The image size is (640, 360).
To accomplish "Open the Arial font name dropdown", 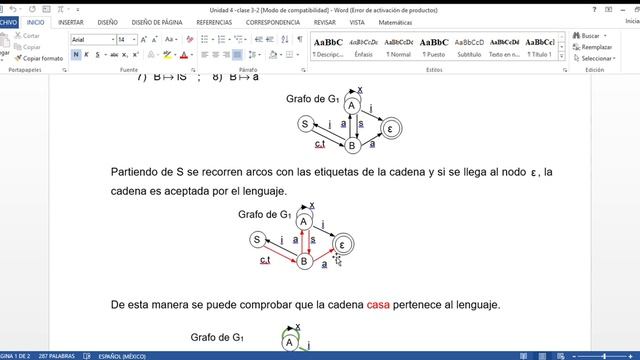I will click(x=113, y=40).
